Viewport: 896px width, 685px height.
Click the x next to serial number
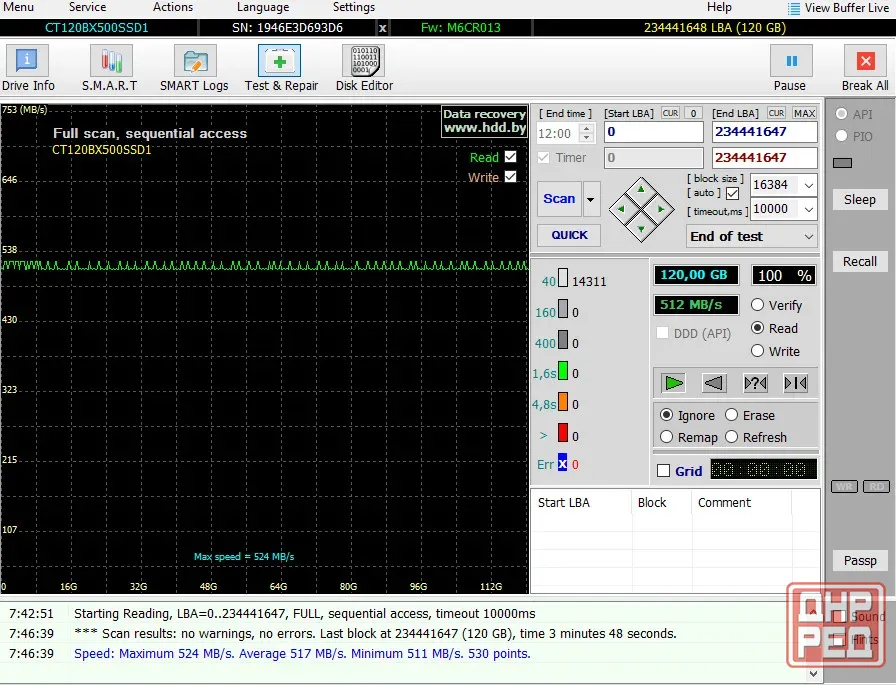point(383,28)
